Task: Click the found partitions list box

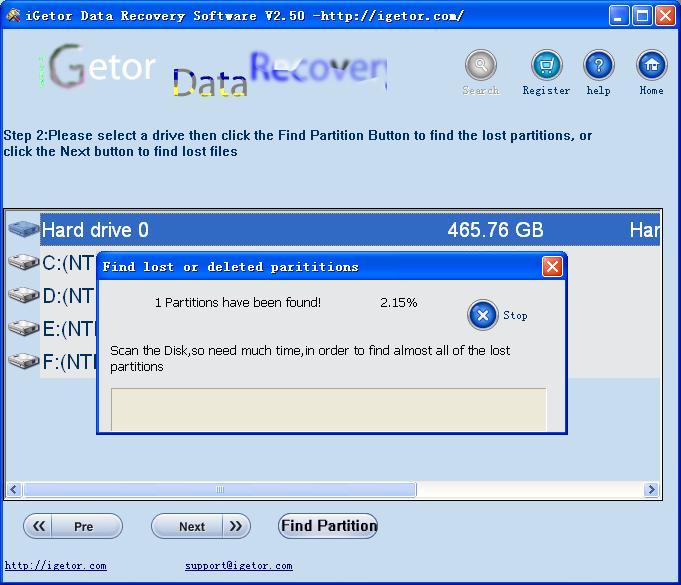Action: point(328,409)
